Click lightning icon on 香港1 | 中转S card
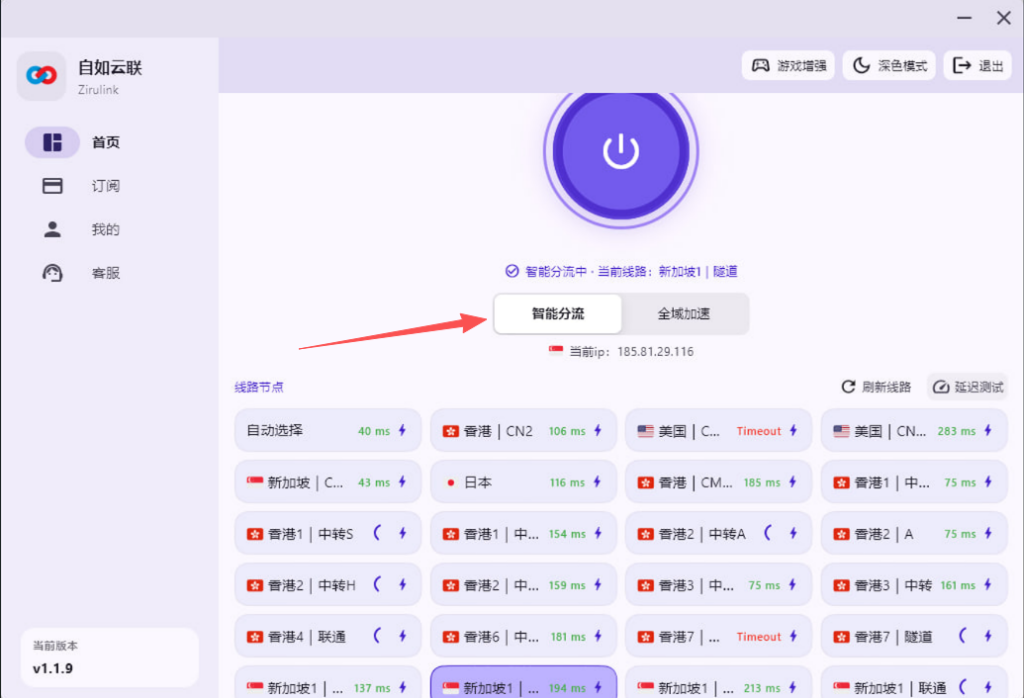 click(402, 533)
